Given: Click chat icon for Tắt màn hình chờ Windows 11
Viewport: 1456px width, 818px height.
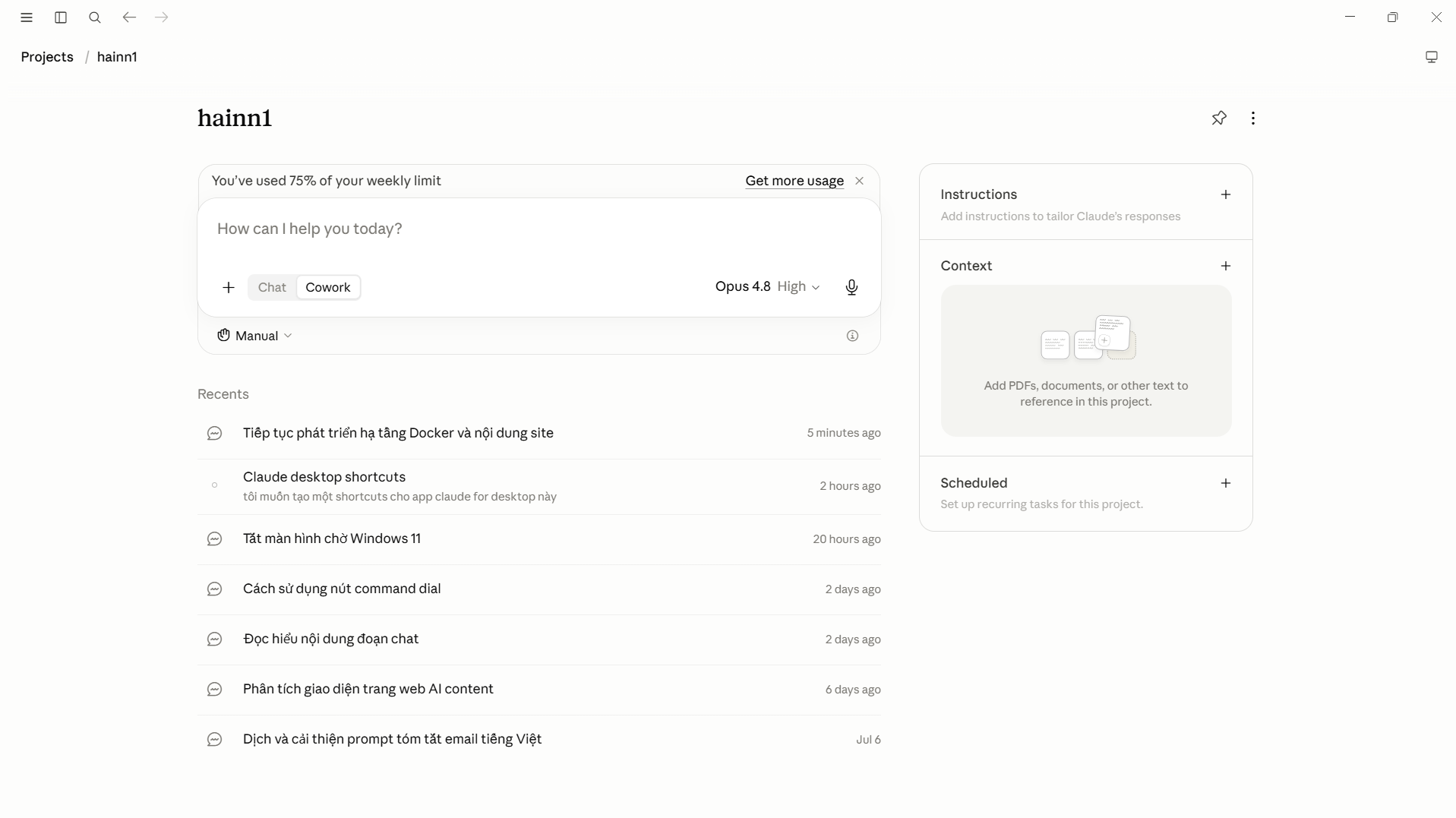Looking at the screenshot, I should tap(215, 539).
